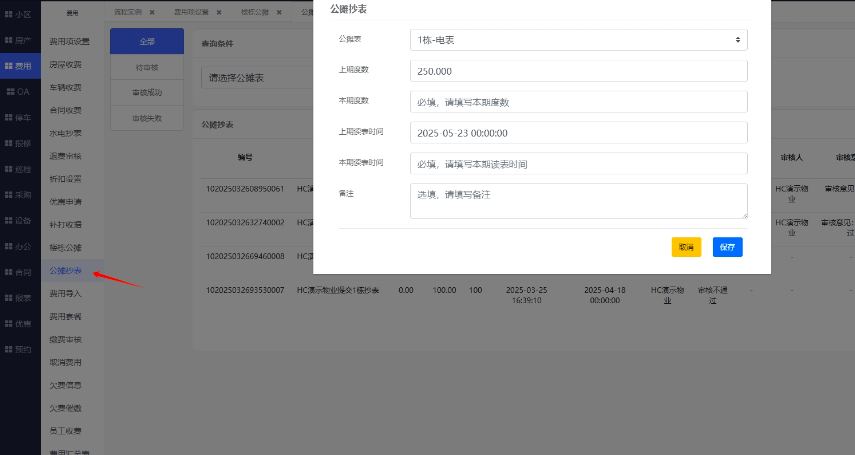
Task: Open 费用导入 in the fee submenu
Action: coord(65,294)
